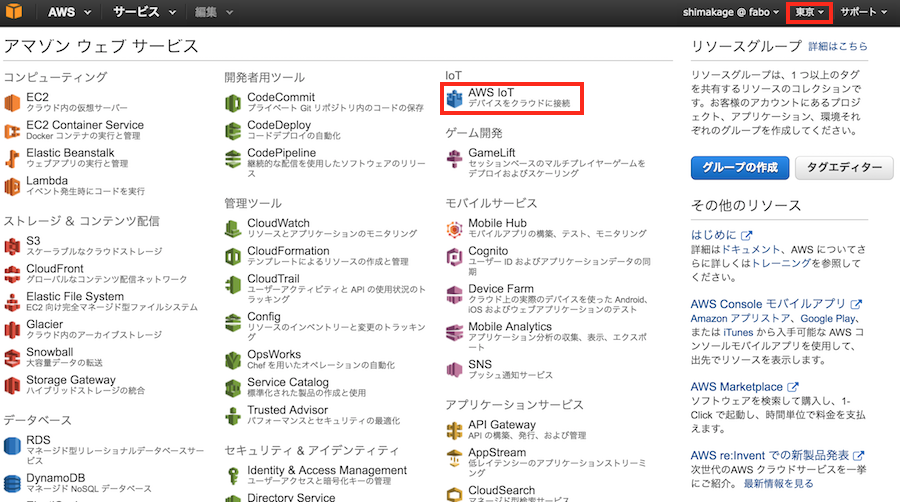Open the CloudWatch icon
The width and height of the screenshot is (900, 502).
[x=233, y=229]
